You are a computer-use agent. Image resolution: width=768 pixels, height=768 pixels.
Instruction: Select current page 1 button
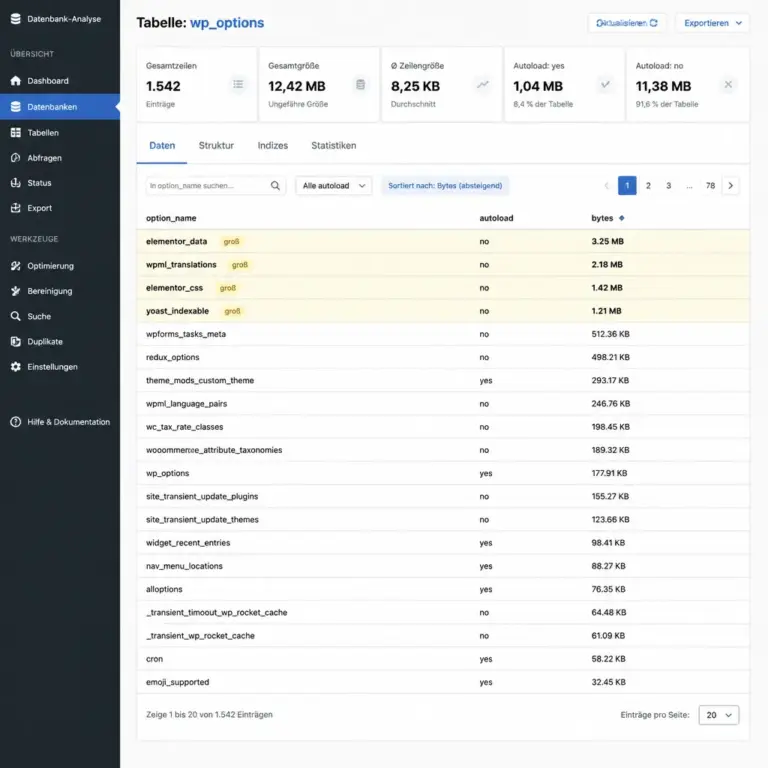627,186
